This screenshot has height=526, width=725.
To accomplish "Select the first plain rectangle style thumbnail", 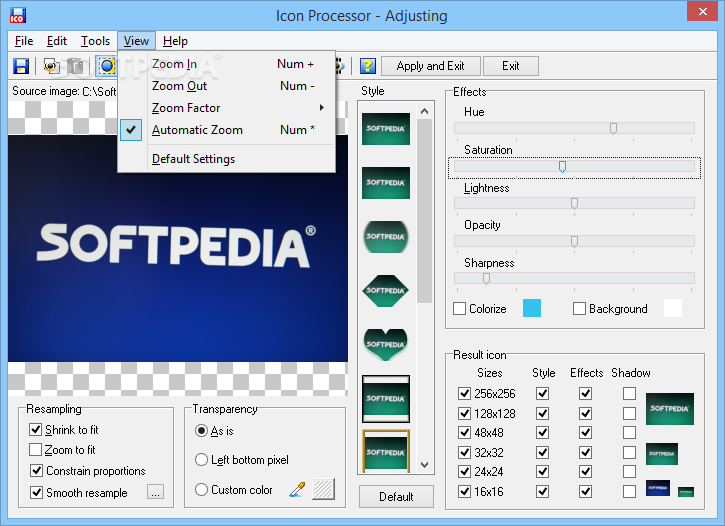I will (386, 129).
